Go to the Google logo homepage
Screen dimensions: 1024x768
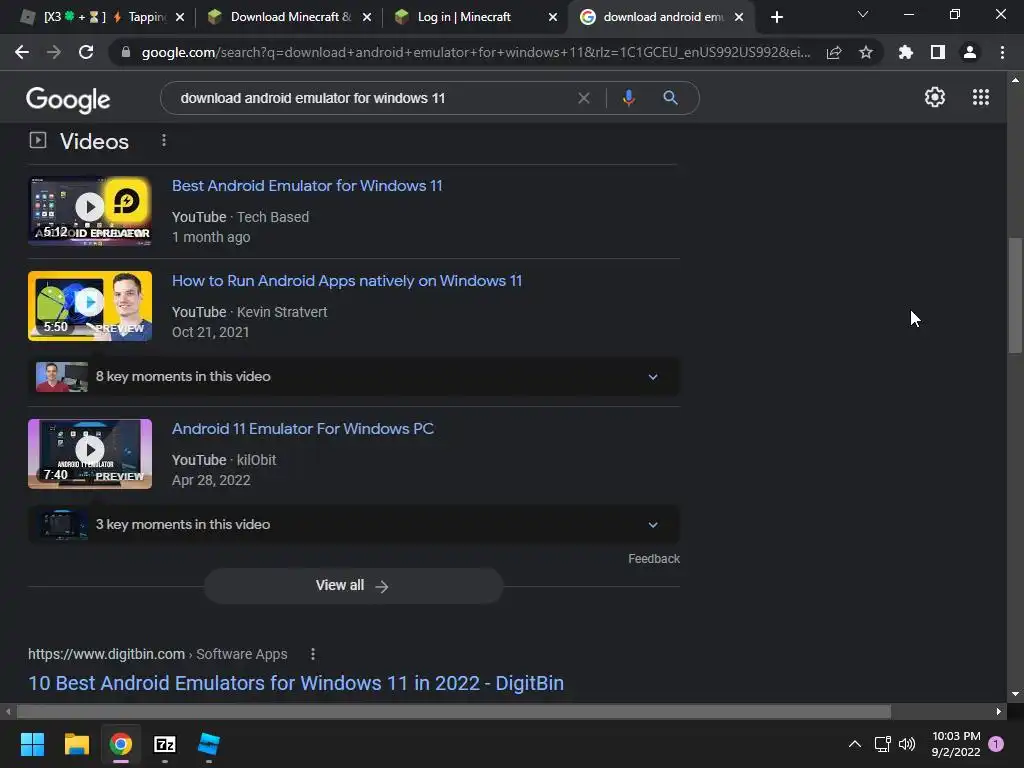pos(68,99)
